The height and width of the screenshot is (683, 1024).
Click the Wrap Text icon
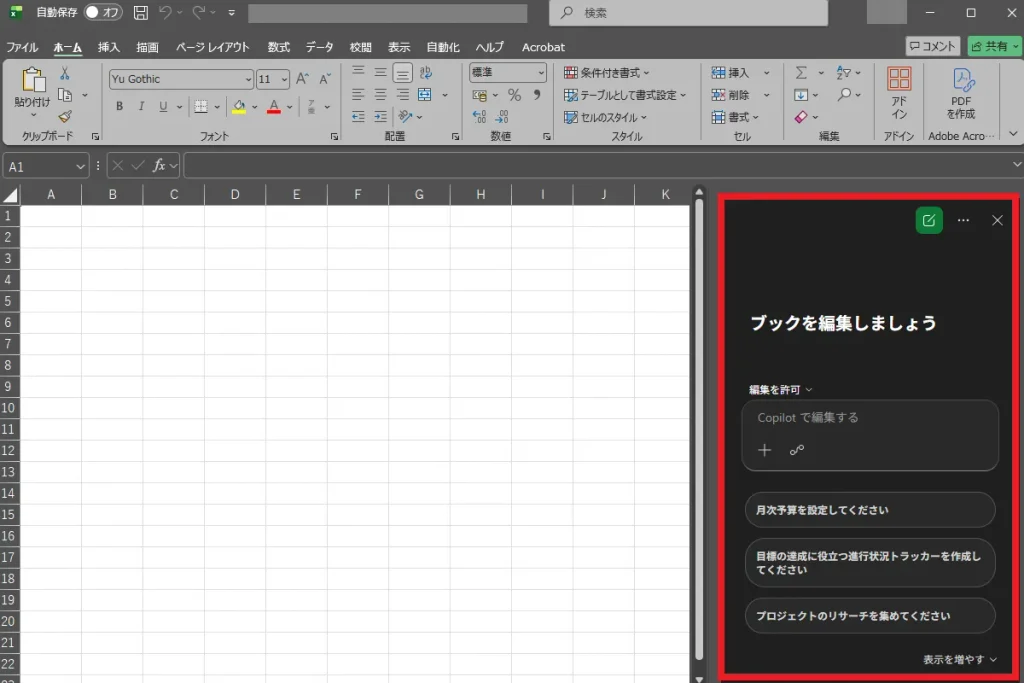(425, 72)
